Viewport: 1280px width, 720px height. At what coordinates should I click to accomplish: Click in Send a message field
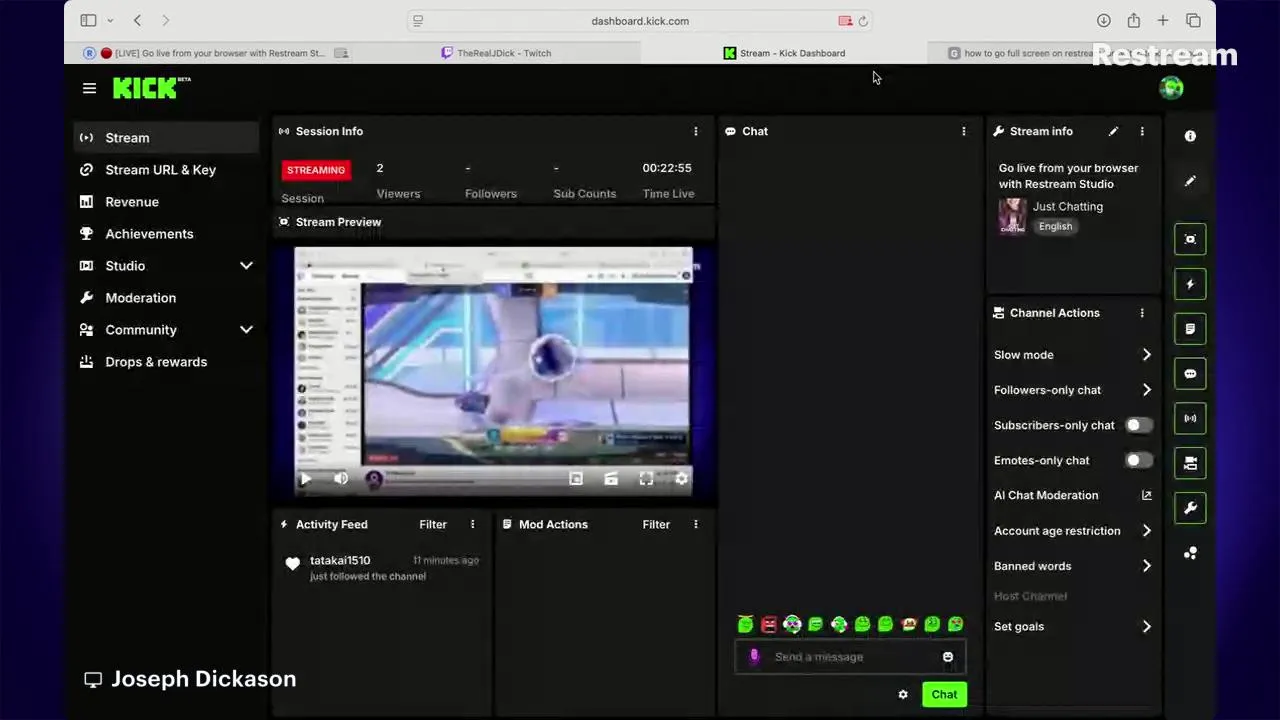[850, 657]
